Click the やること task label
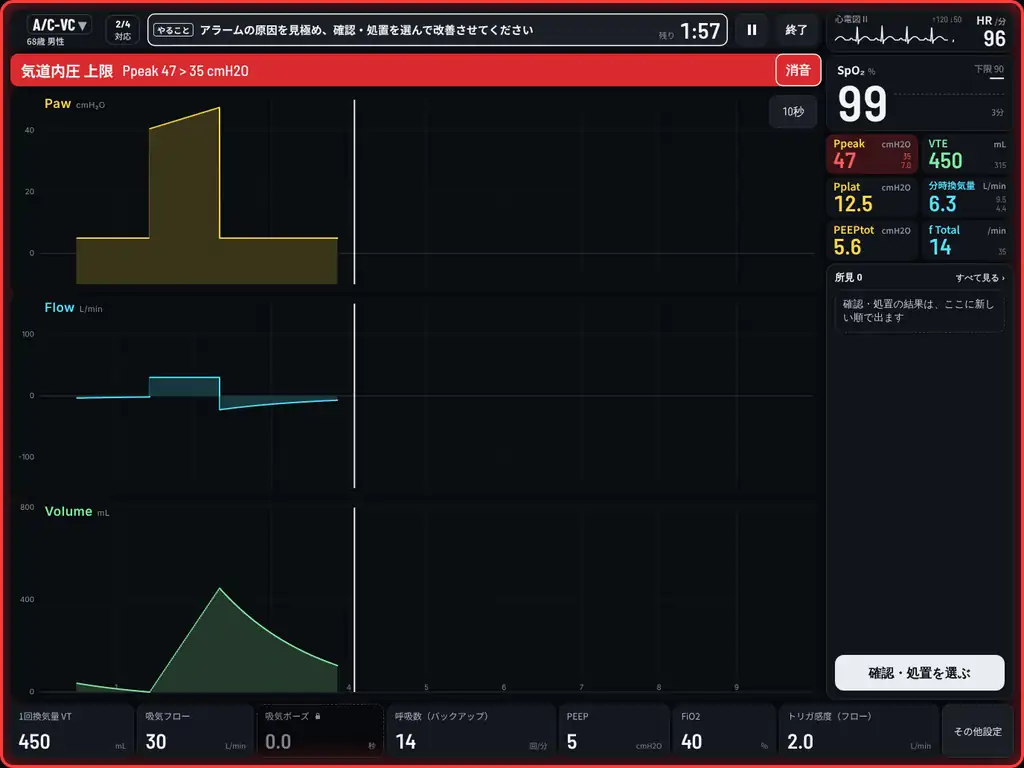This screenshot has height=768, width=1024. (173, 30)
